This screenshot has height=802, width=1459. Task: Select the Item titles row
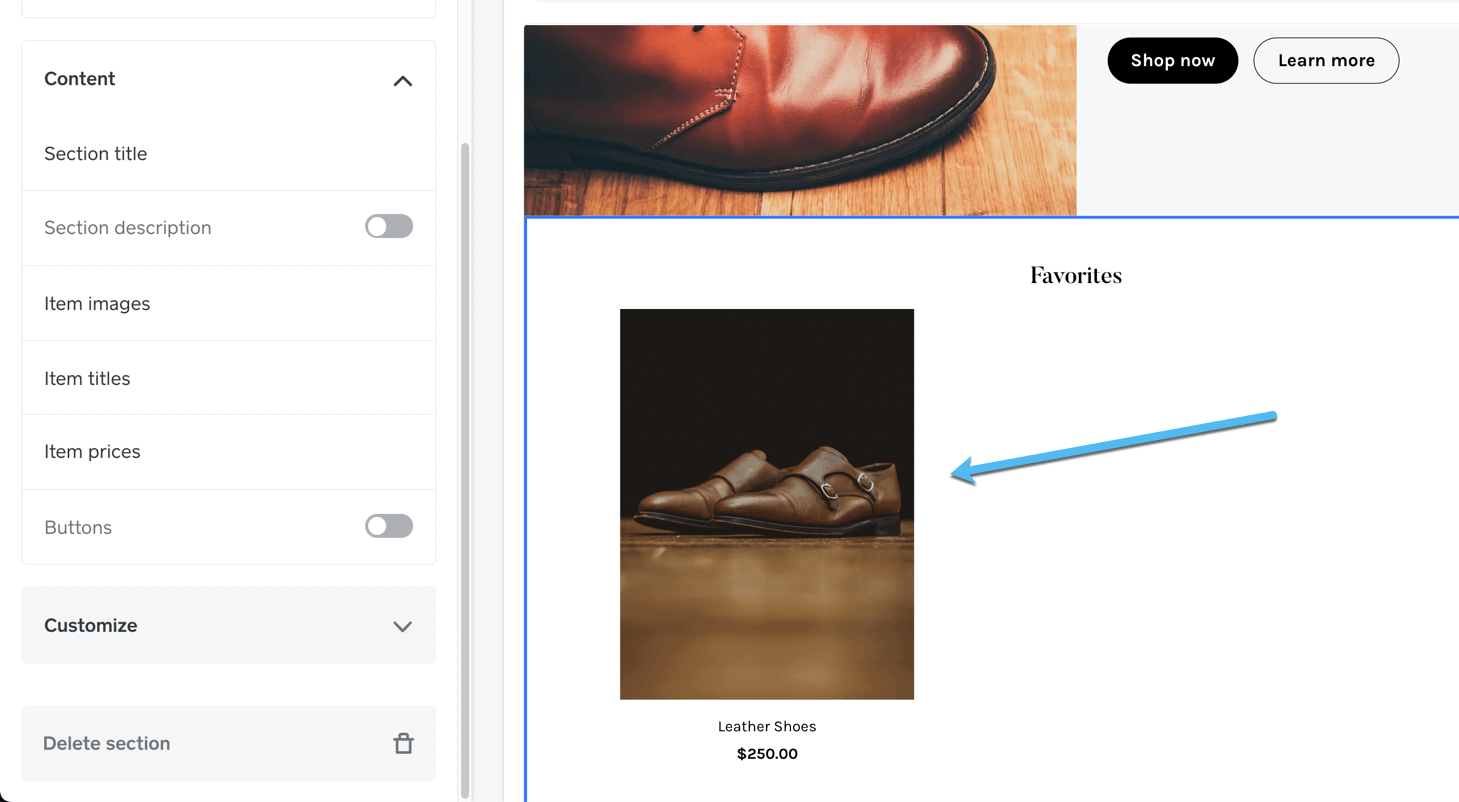[x=87, y=378]
